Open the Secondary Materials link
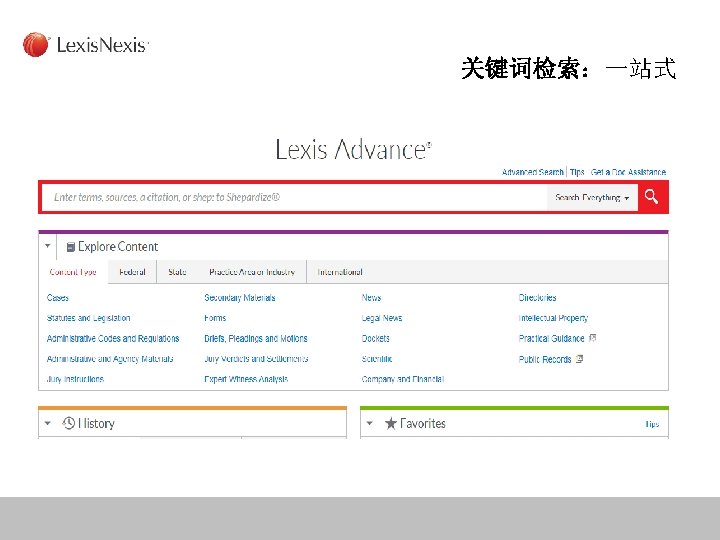The width and height of the screenshot is (720, 540). 240,298
